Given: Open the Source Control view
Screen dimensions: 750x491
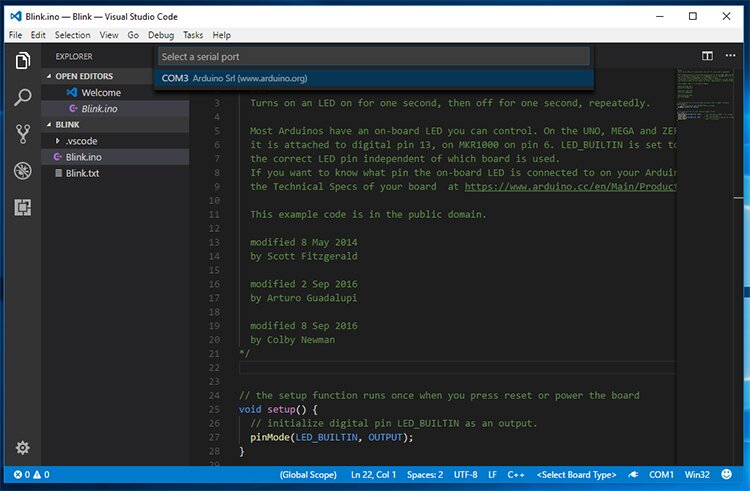Looking at the screenshot, I should coord(22,134).
